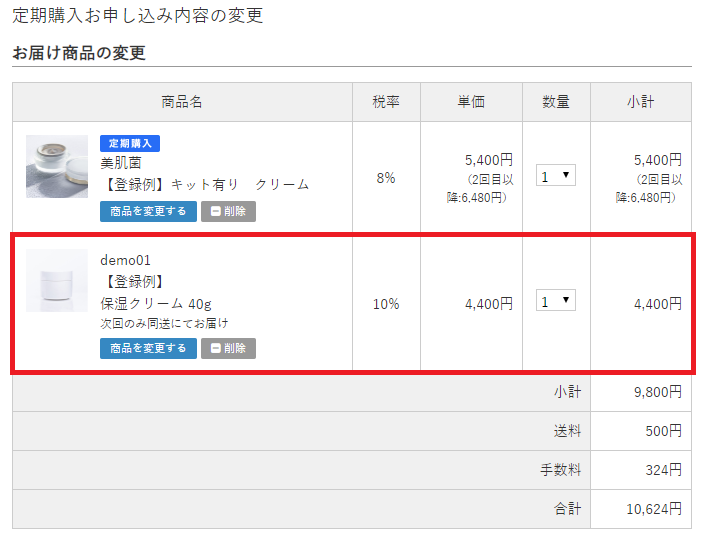Click the demo01 product name text
Viewport: 702px width, 540px height.
[x=125, y=260]
